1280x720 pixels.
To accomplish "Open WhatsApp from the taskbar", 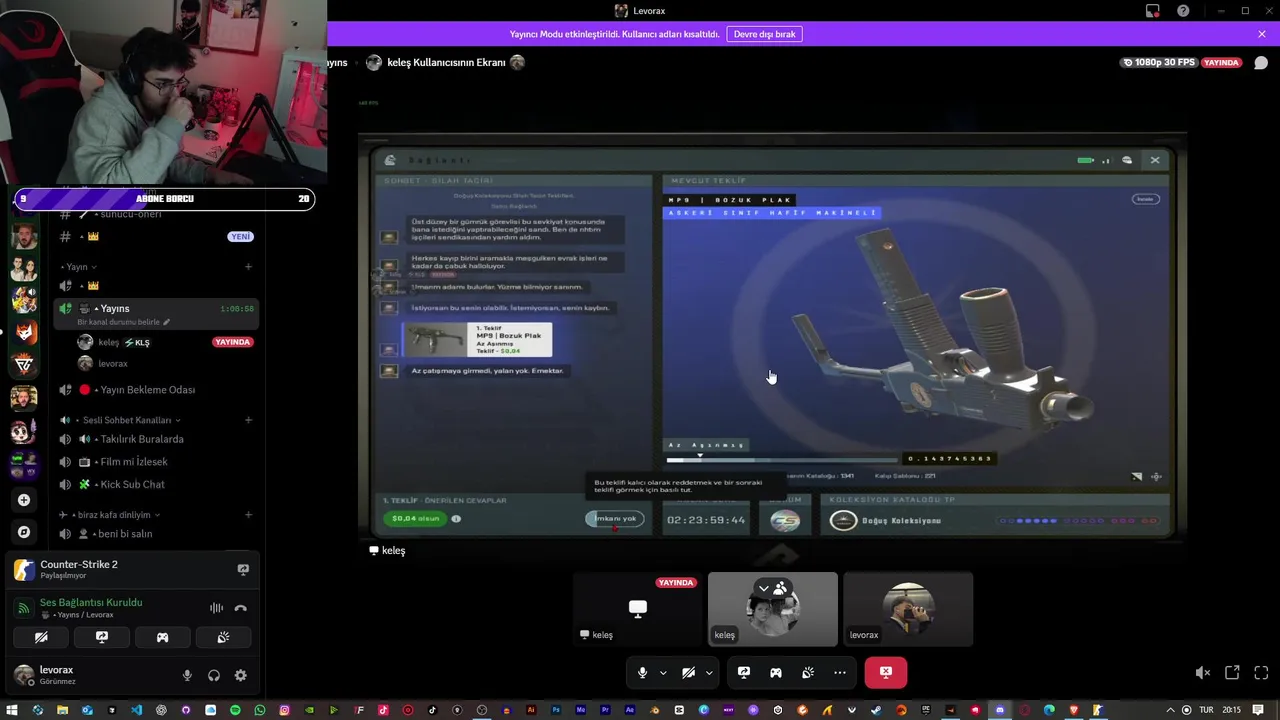I will tap(260, 710).
